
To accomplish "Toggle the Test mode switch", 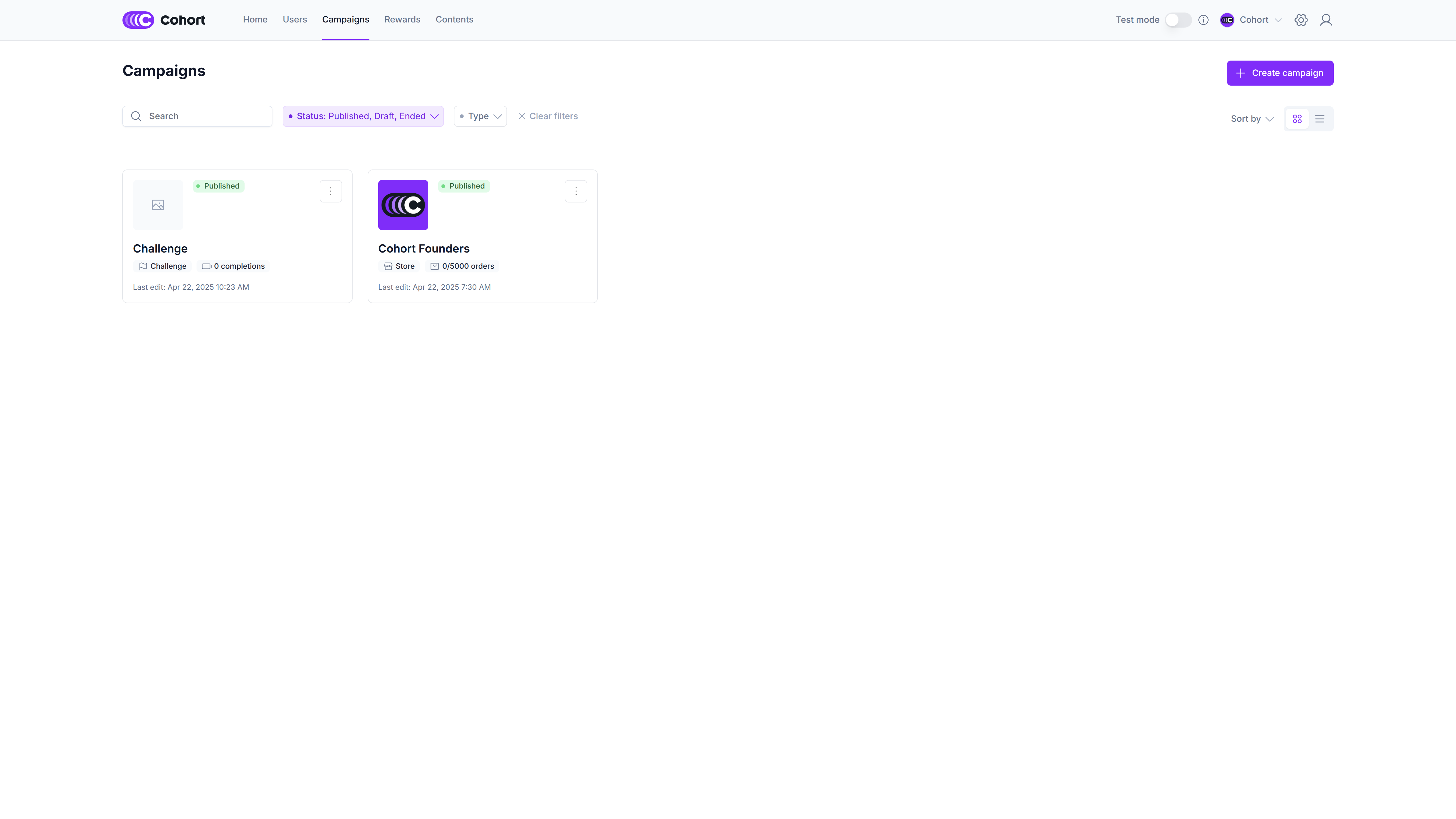I will coord(1178,20).
